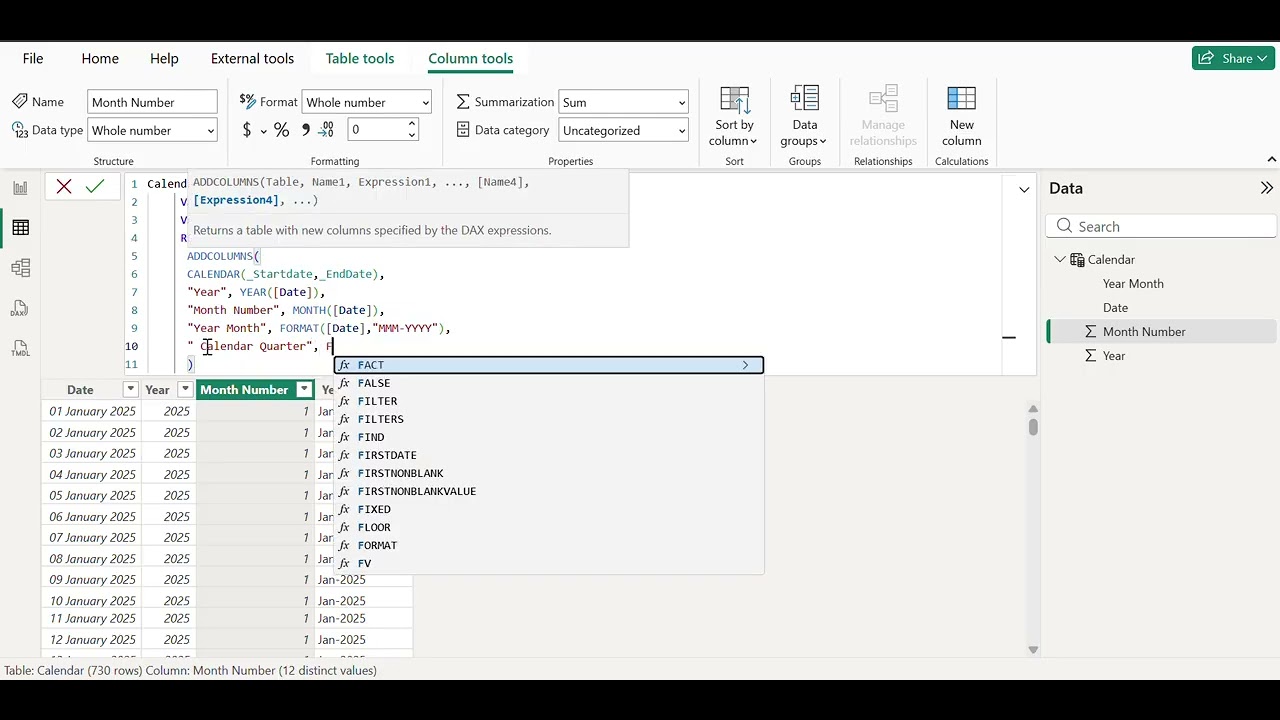Switch to Table view sidebar icon
Viewport: 1280px width, 720px height.
pyautogui.click(x=20, y=228)
